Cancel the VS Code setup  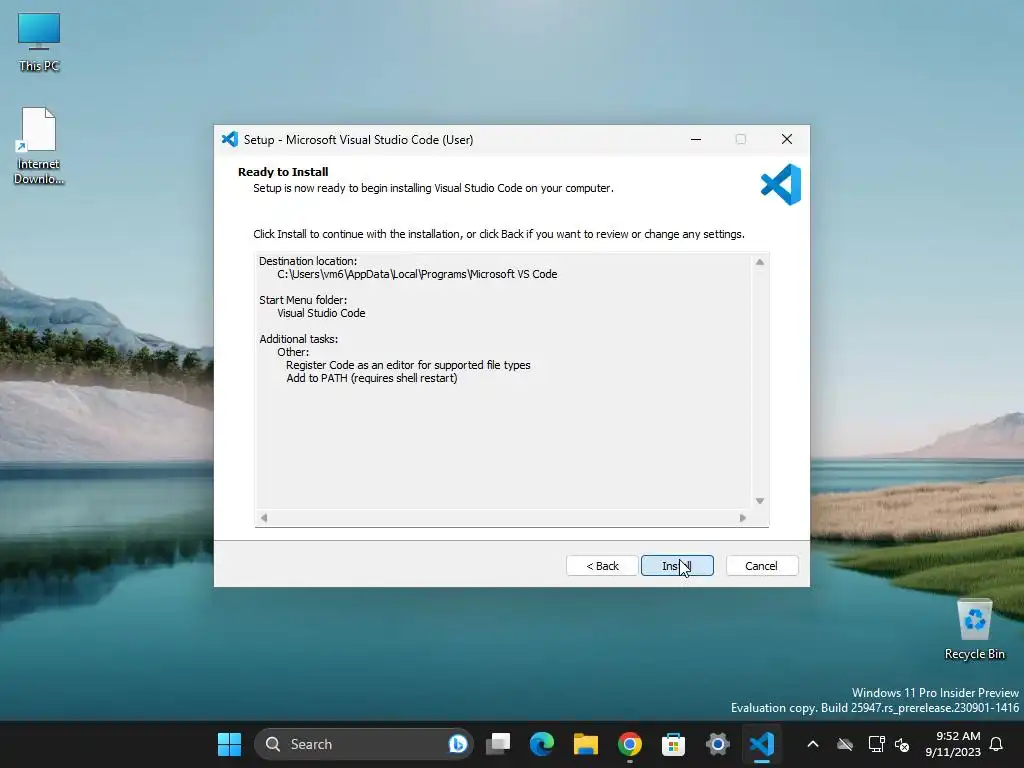[761, 566]
